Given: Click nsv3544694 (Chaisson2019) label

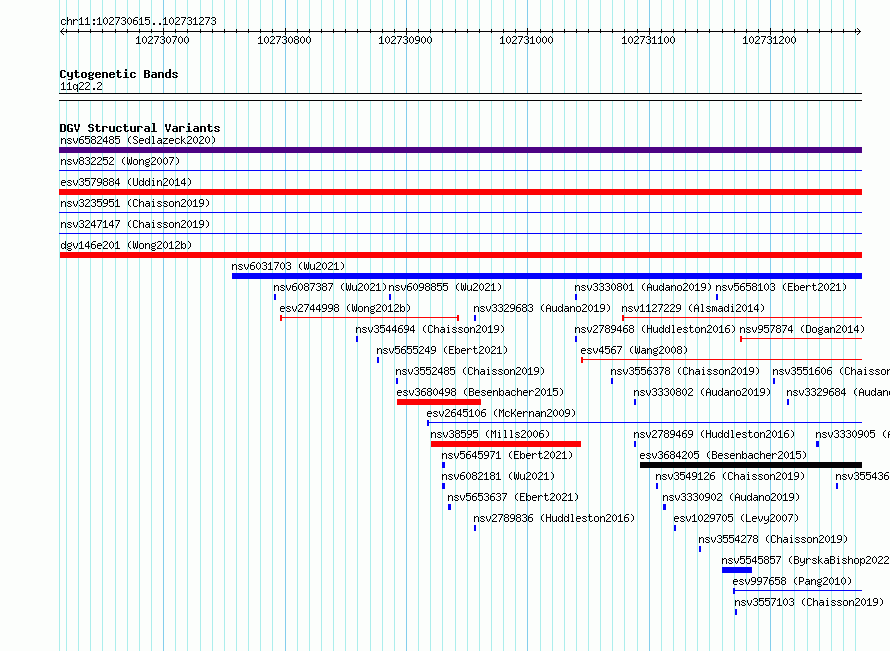Looking at the screenshot, I should 430,329.
